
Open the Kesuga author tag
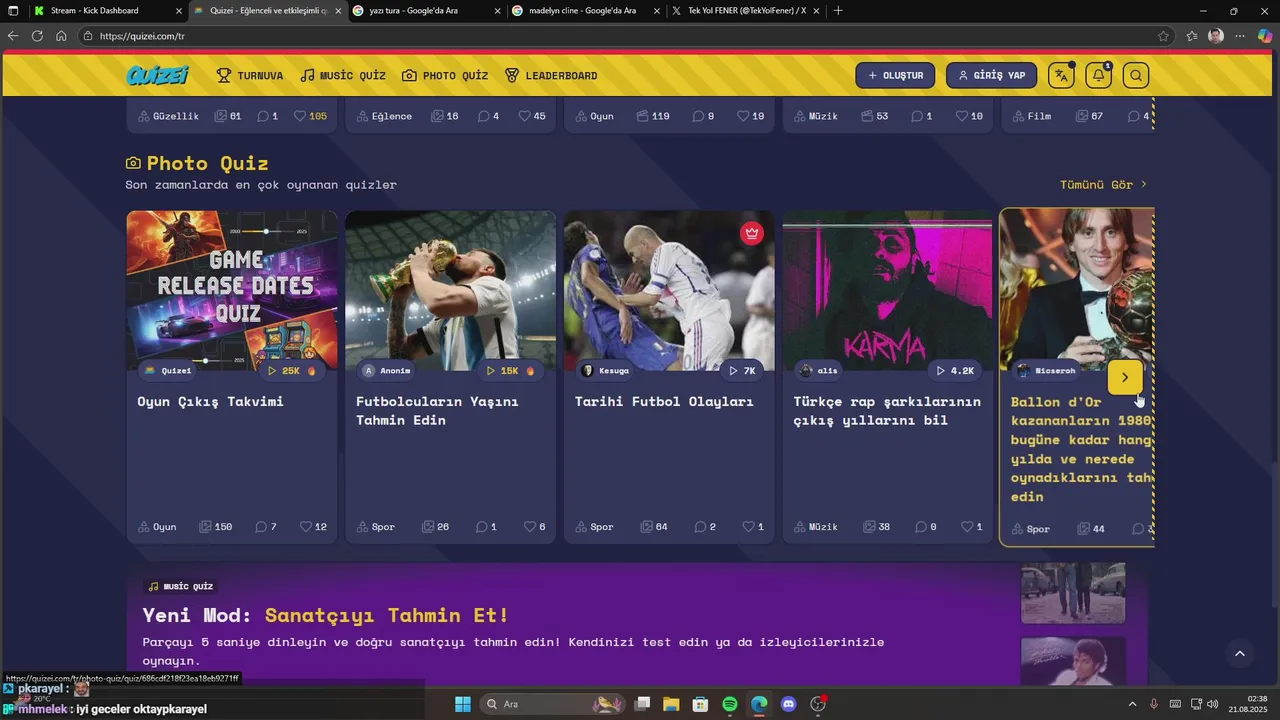[605, 371]
